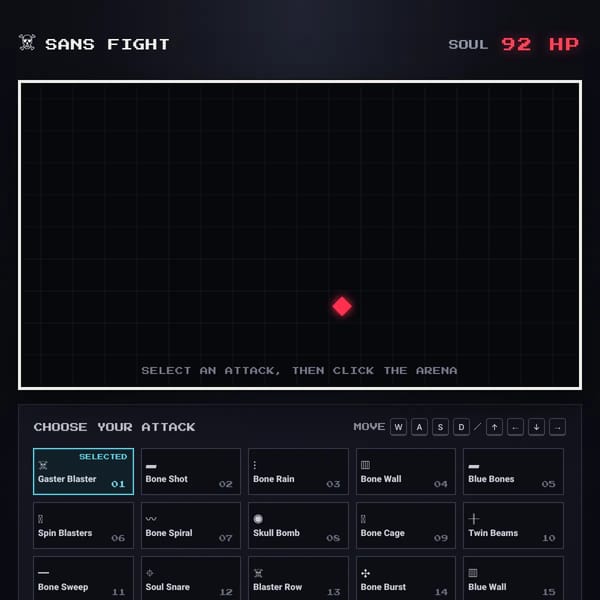
Task: Choose the Bone Burst attack
Action: click(406, 578)
